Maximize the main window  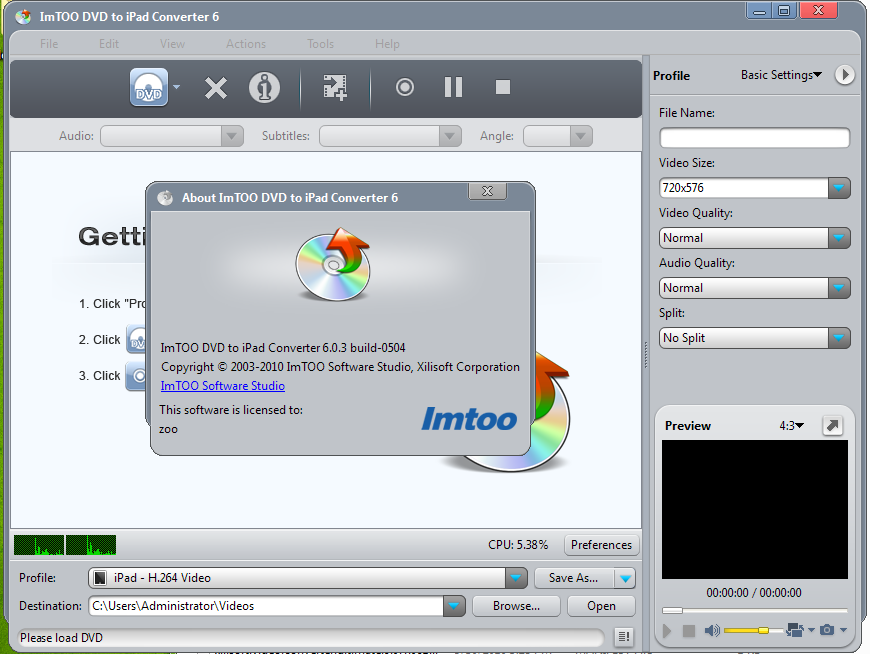pyautogui.click(x=784, y=11)
